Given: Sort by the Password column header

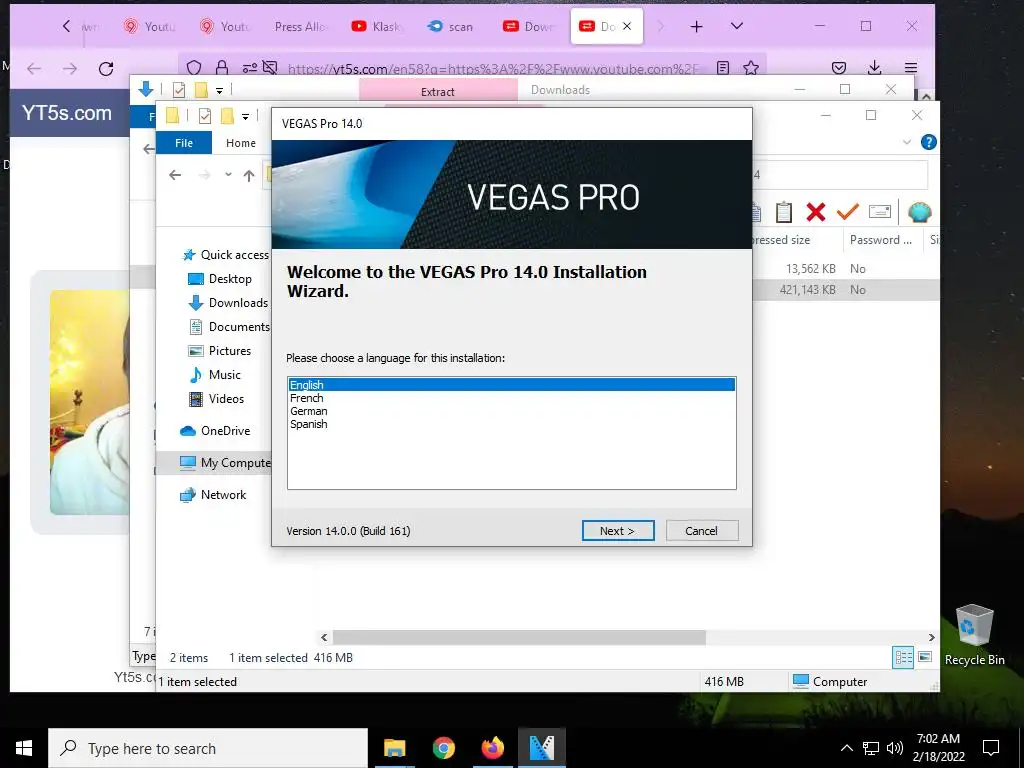Looking at the screenshot, I should (880, 240).
